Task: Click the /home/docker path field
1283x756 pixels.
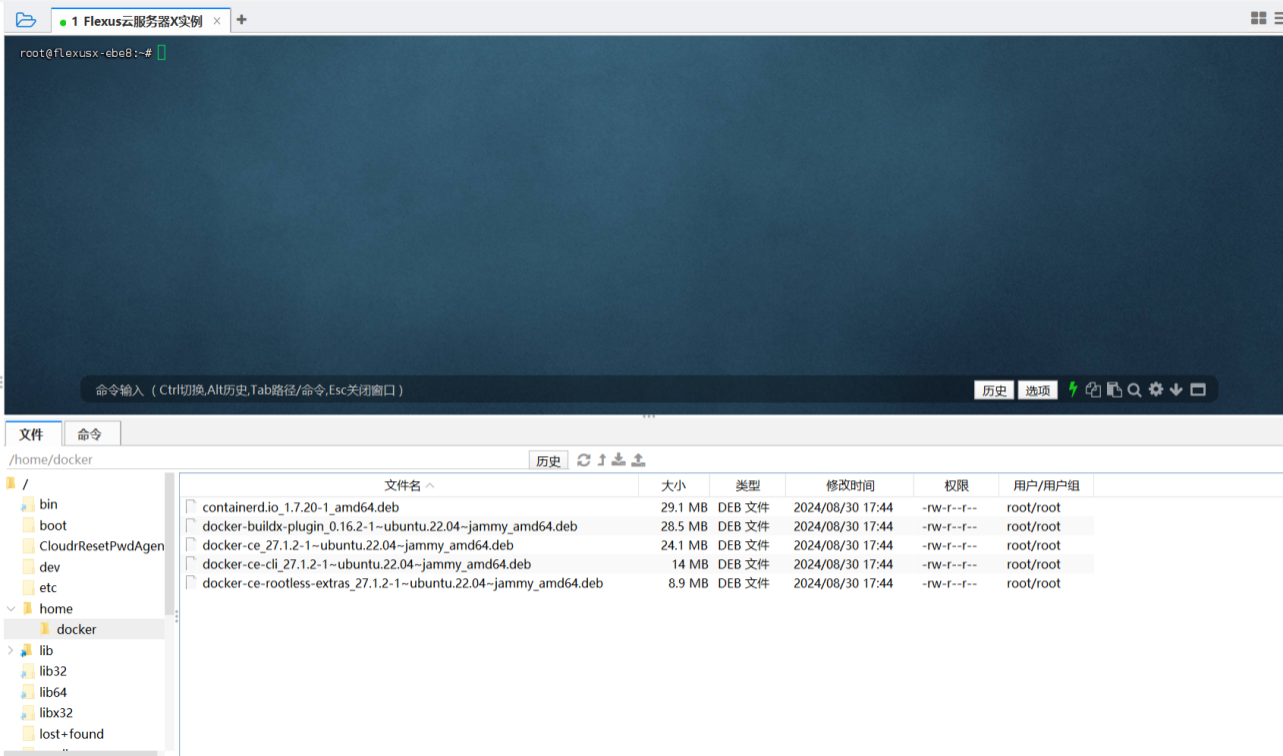Action: pyautogui.click(x=266, y=460)
